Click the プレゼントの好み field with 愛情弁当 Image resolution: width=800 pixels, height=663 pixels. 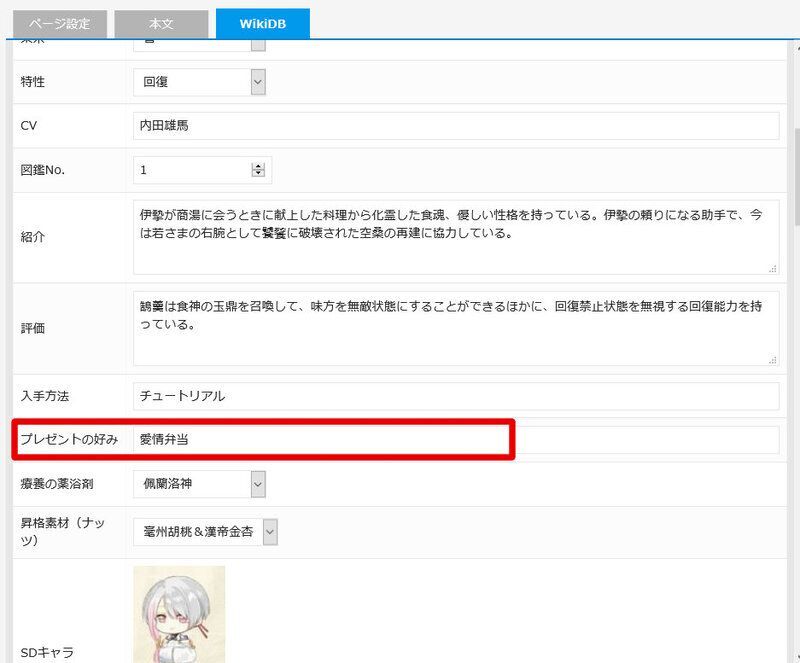(x=455, y=440)
